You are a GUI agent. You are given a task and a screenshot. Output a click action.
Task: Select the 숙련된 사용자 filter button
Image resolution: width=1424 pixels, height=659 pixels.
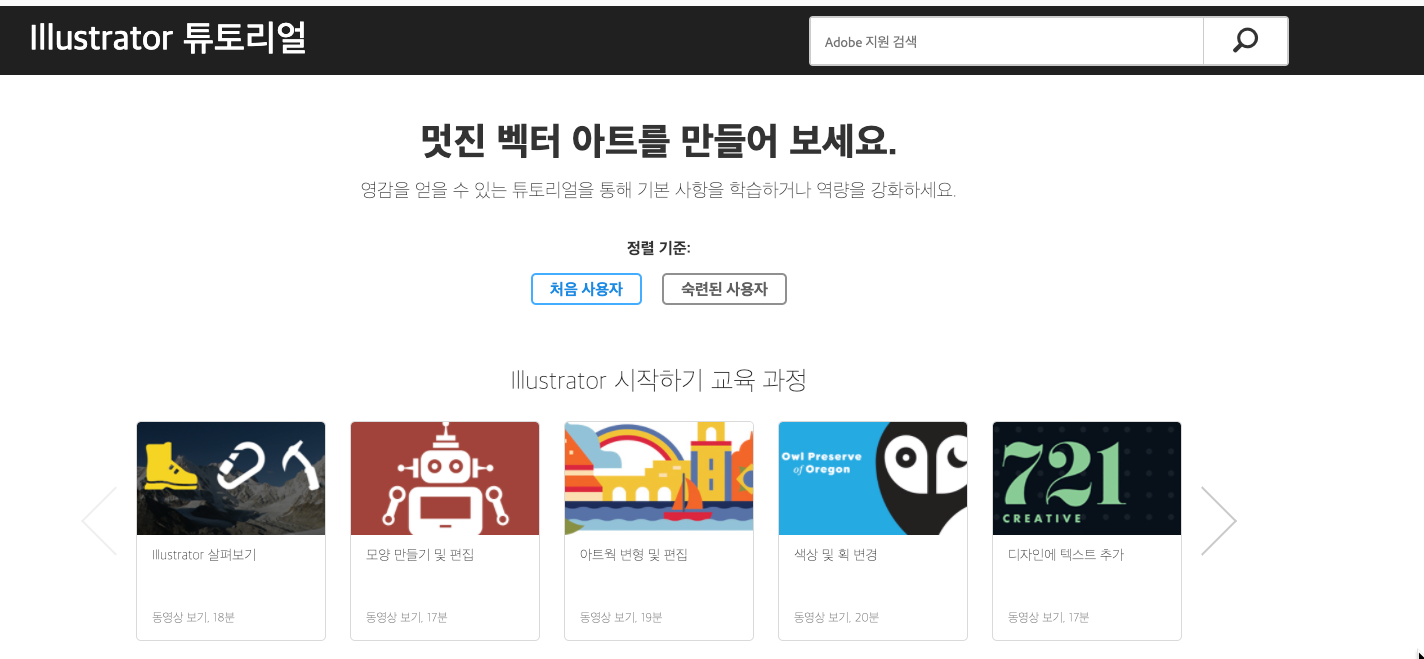click(724, 289)
